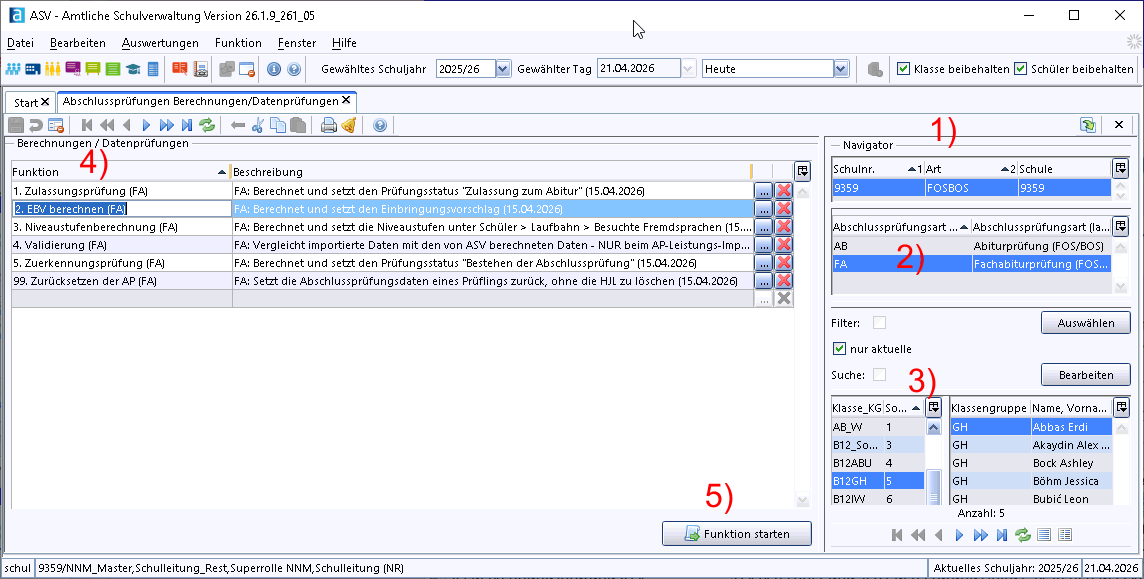Open column options for Funktion table
Viewport: 1144px width, 579px height.
(803, 171)
